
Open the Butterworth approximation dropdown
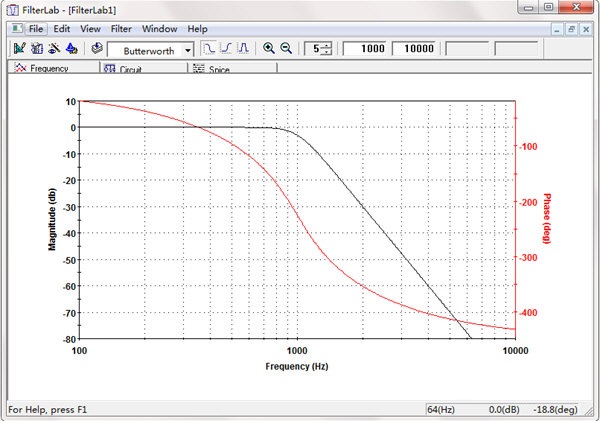coord(188,49)
